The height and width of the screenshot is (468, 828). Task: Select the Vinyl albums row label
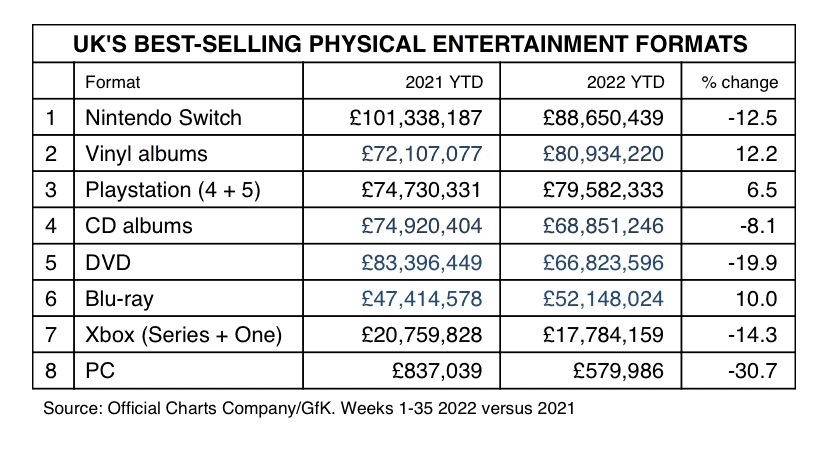146,154
